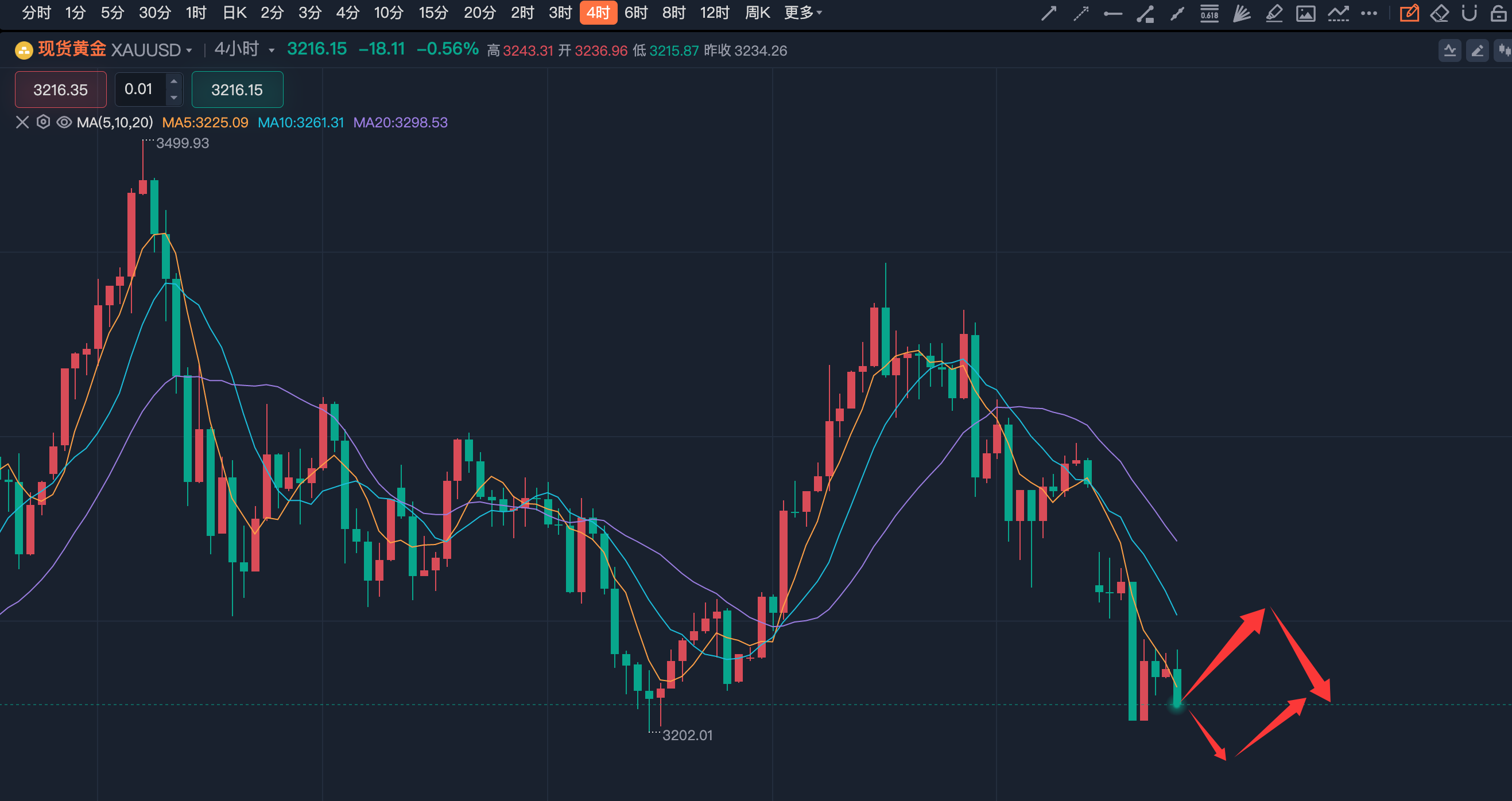The width and height of the screenshot is (1512, 801).
Task: Toggle the drawing lock icon
Action: pos(1498,13)
